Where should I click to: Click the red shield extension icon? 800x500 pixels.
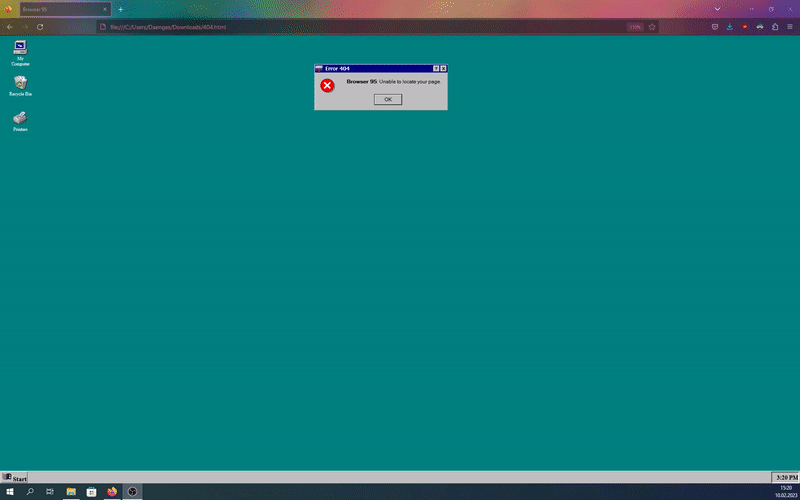point(745,27)
